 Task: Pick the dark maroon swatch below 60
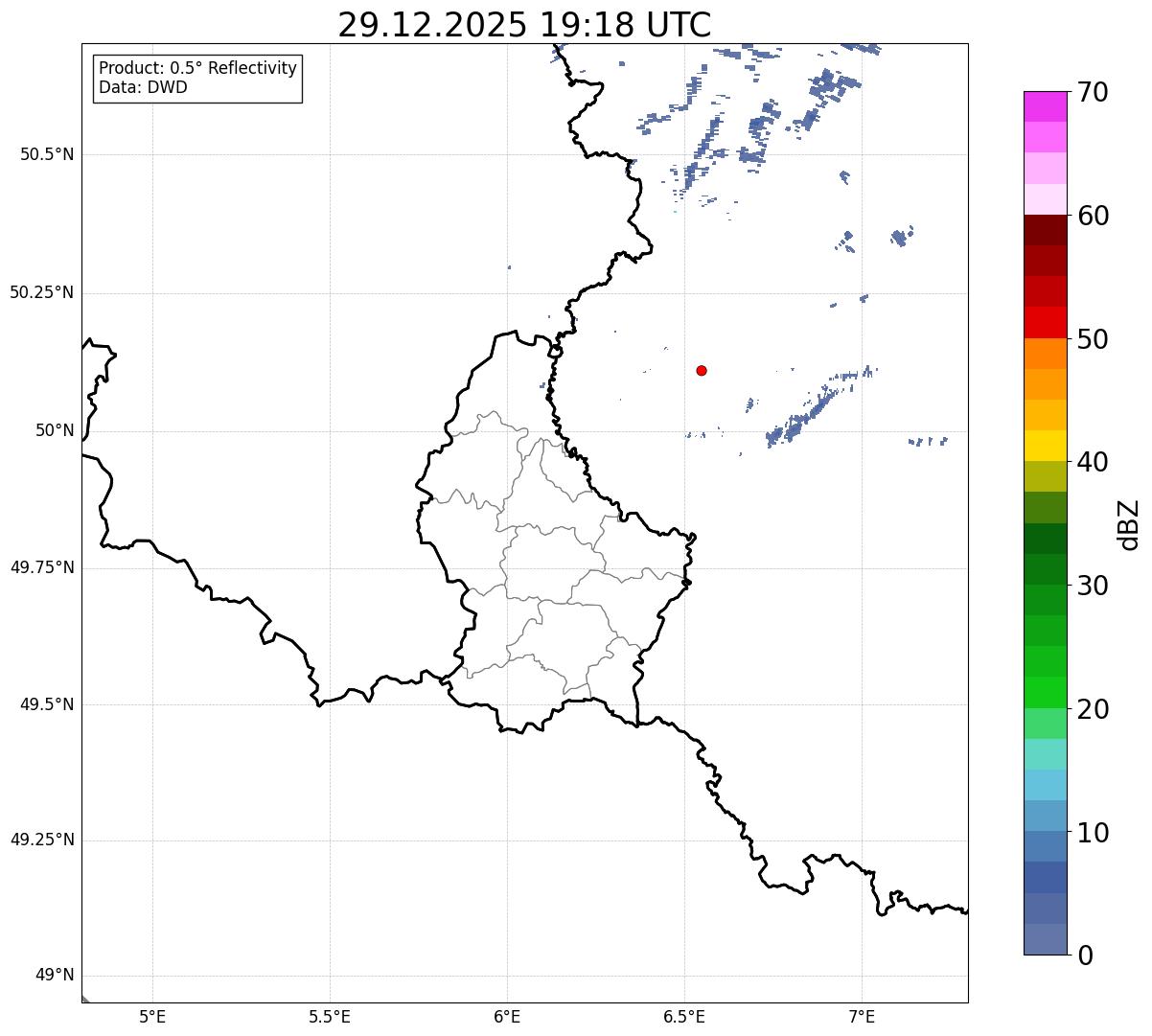[x=1045, y=230]
